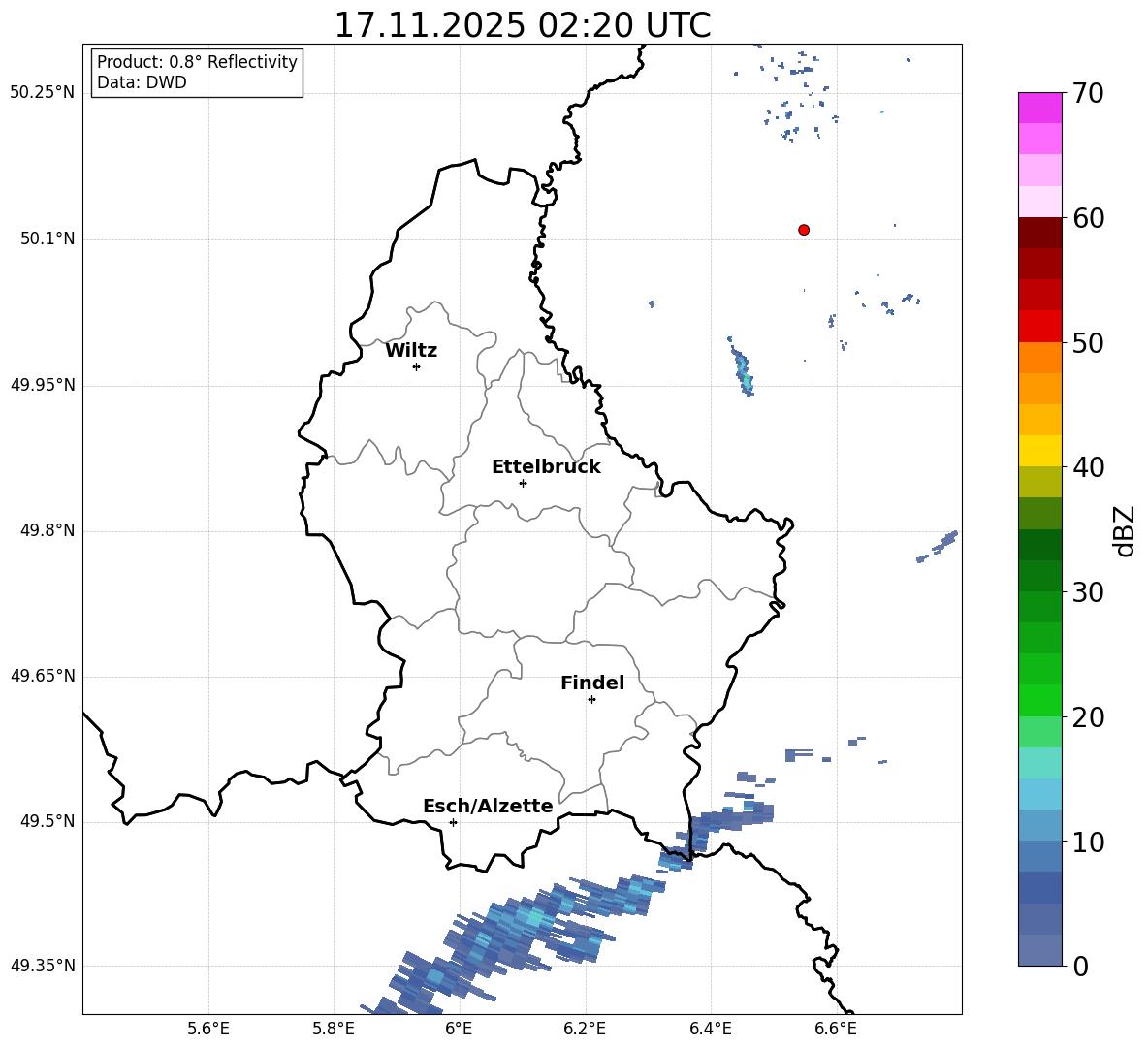This screenshot has width=1148, height=1048.
Task: Click the colorbar tick label 20
Action: (x=1088, y=716)
